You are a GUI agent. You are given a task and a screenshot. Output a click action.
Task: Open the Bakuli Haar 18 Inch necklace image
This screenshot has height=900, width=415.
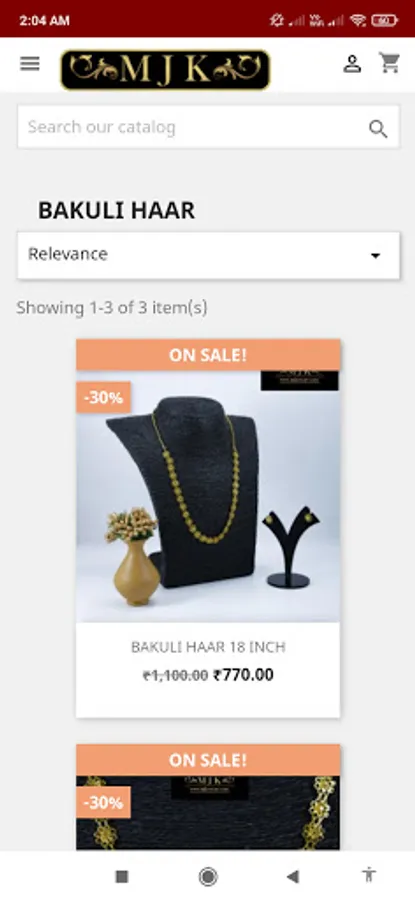(208, 496)
